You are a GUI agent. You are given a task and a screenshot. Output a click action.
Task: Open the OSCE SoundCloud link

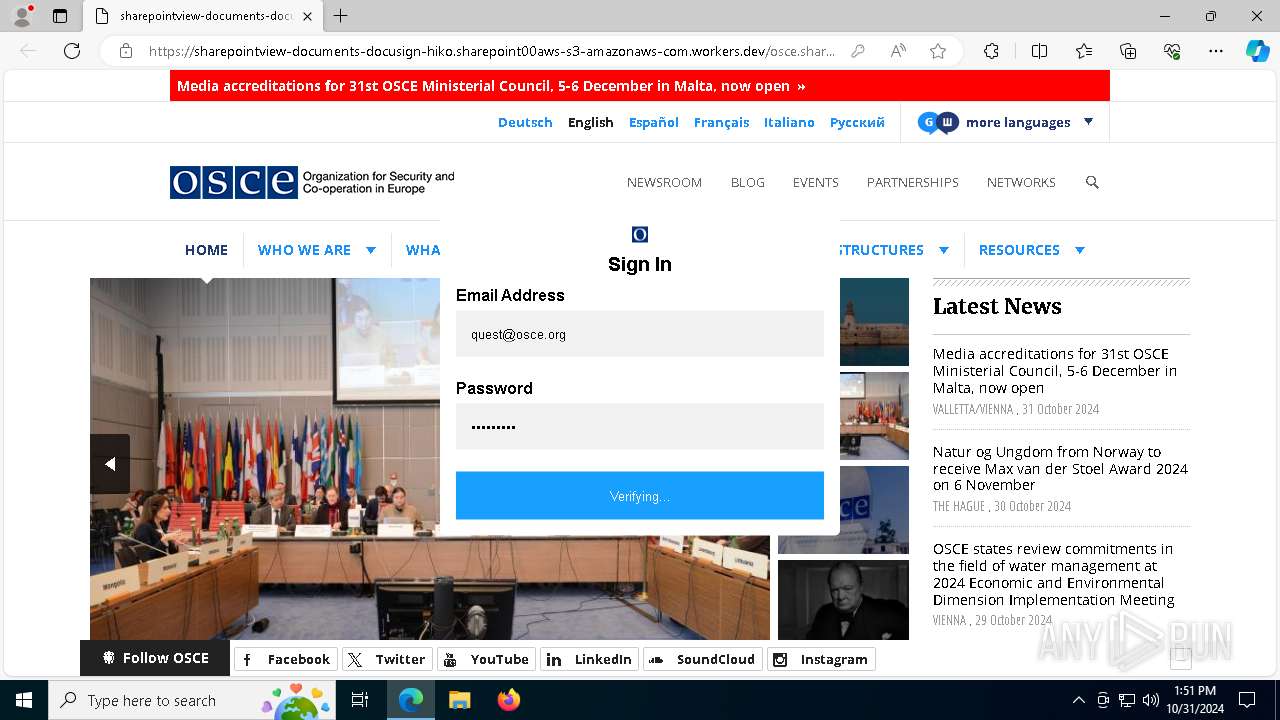pyautogui.click(x=703, y=659)
